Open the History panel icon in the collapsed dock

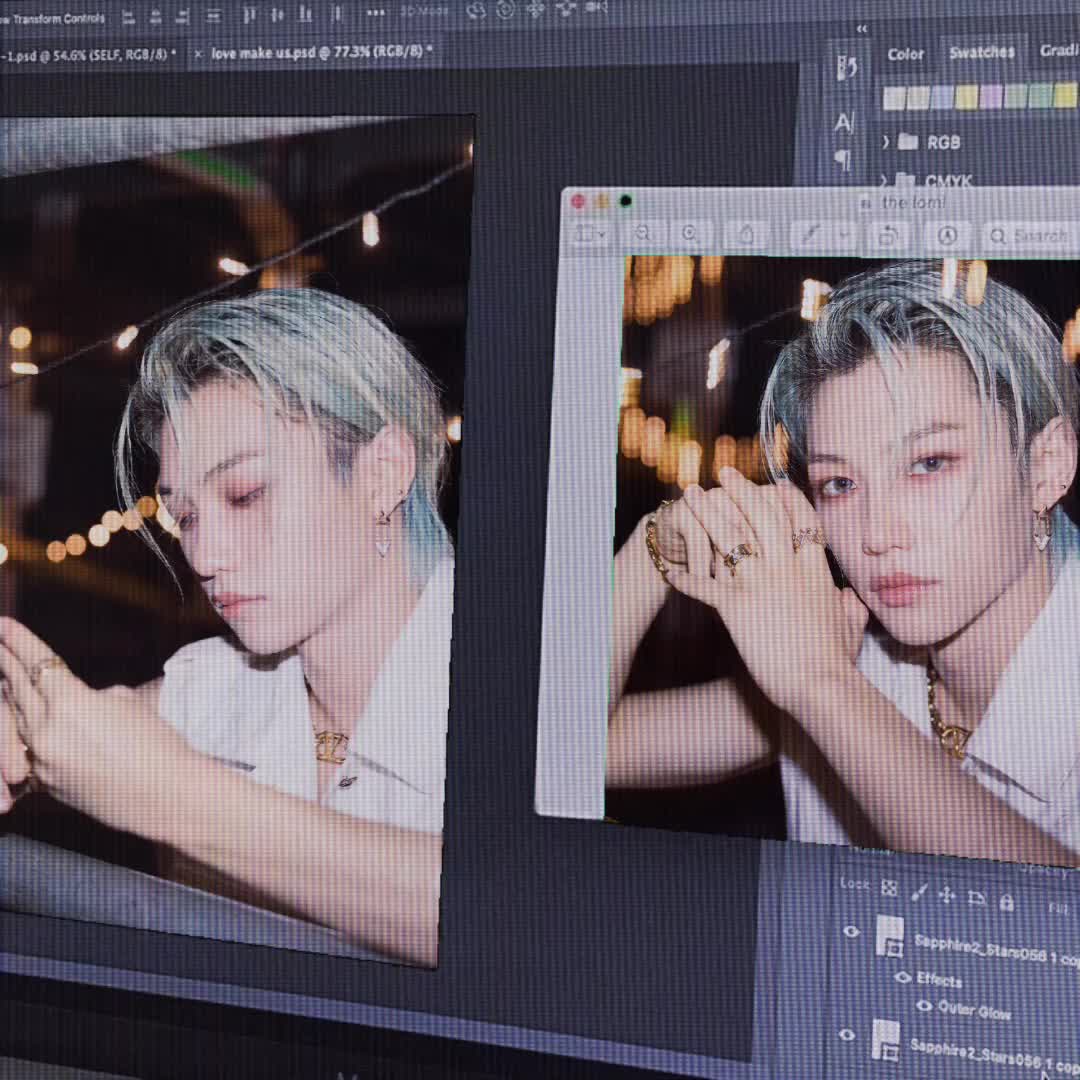847,68
